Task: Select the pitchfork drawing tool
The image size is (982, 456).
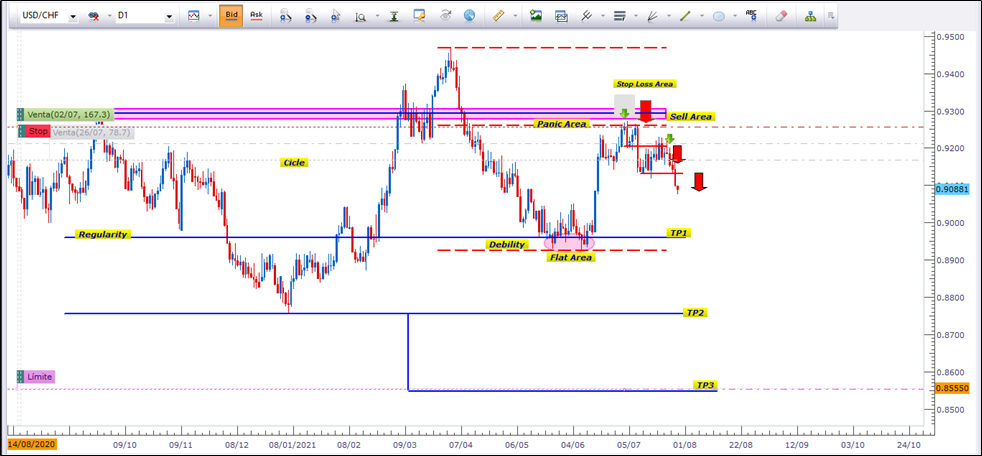Action: (x=587, y=17)
